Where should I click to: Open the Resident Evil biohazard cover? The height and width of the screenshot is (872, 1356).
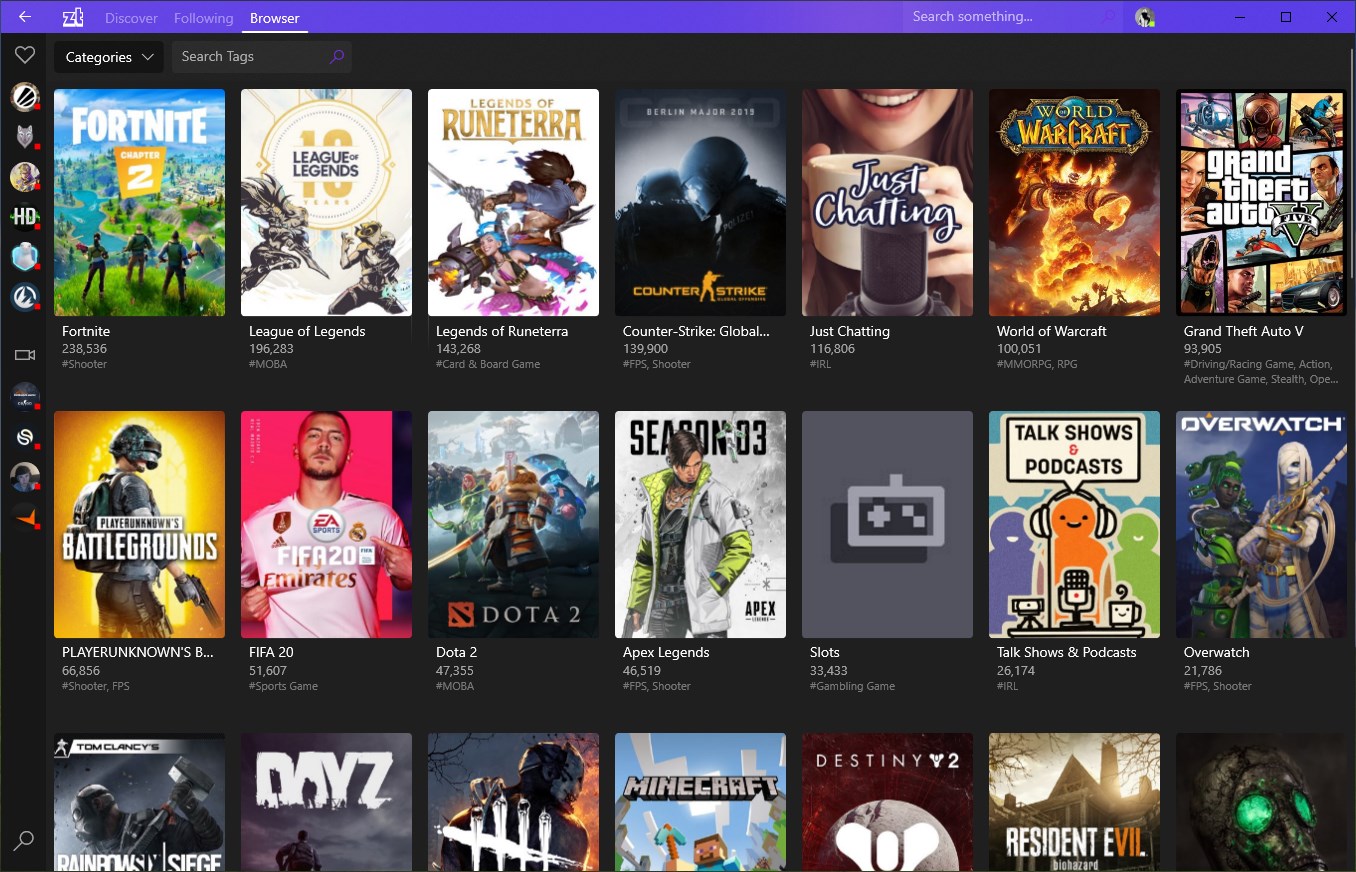coord(1074,802)
